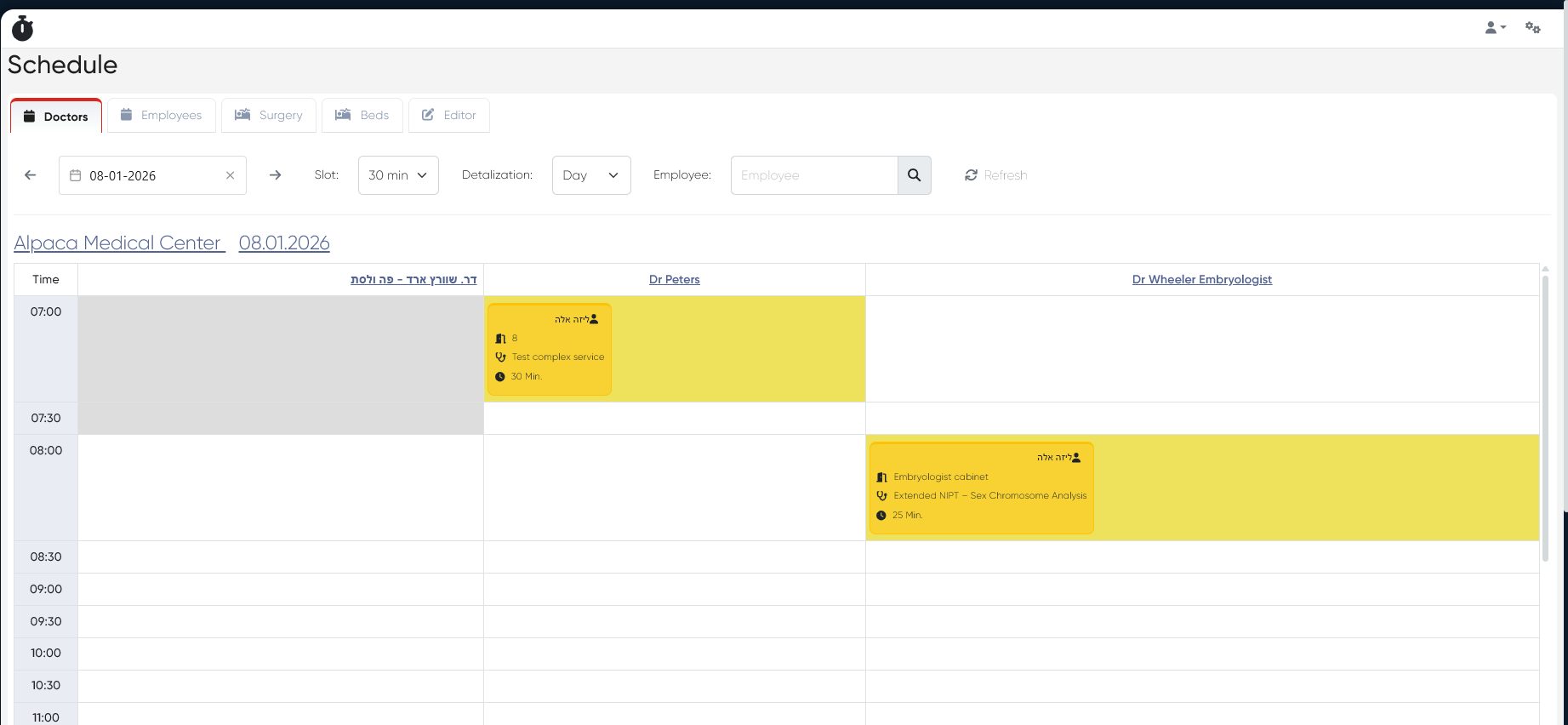Open the user account menu
Image resolution: width=1568 pixels, height=725 pixels.
tap(1495, 28)
